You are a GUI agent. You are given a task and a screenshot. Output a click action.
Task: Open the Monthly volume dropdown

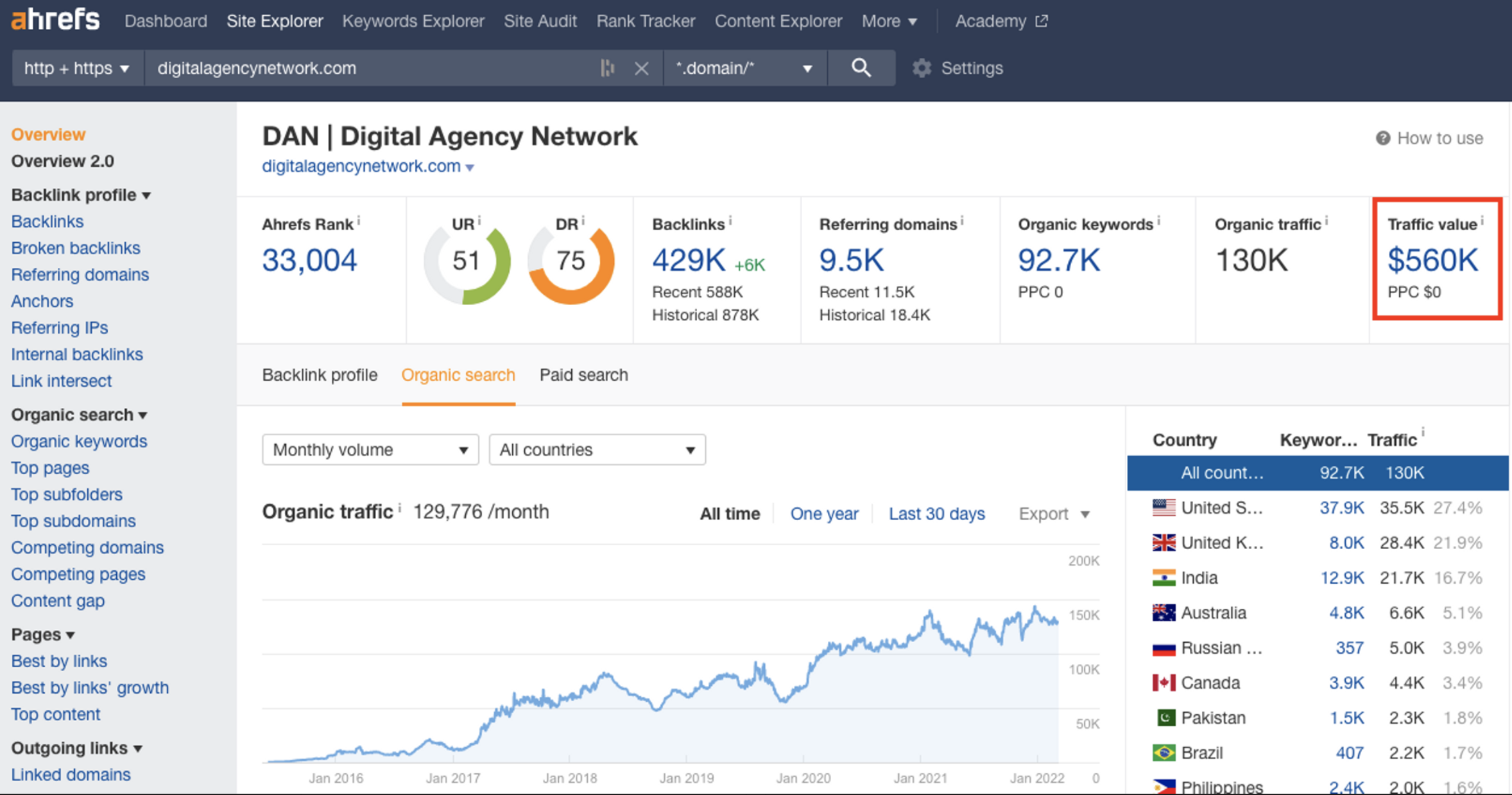[370, 450]
